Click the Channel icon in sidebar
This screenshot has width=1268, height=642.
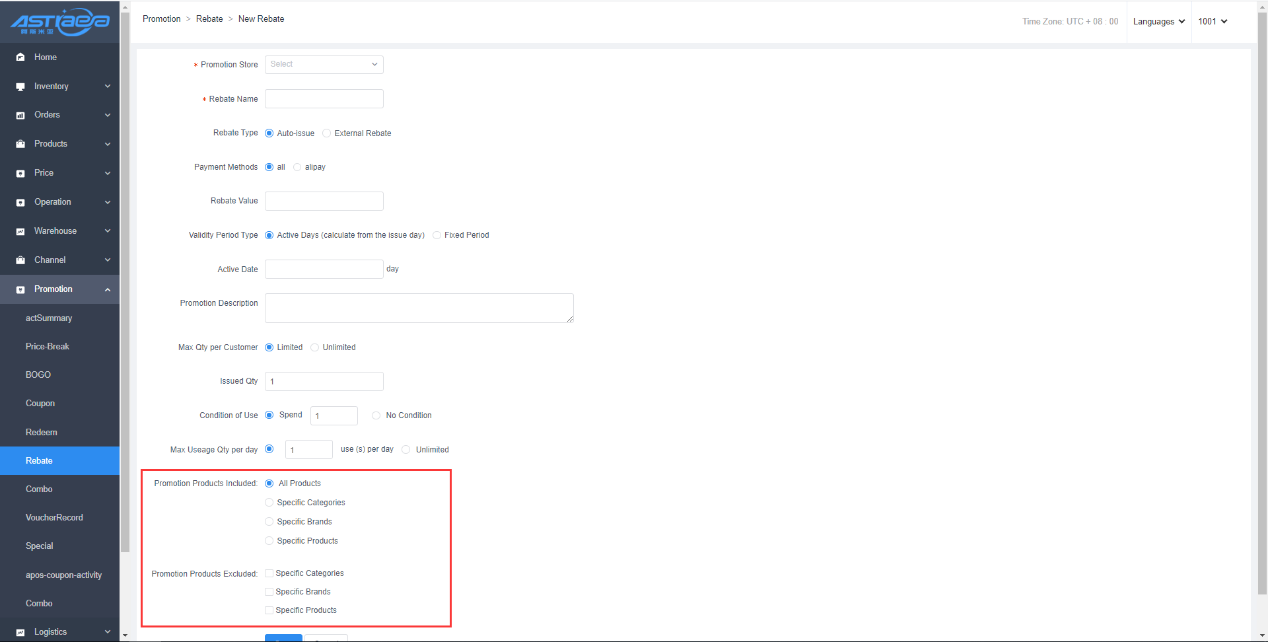[x=20, y=260]
